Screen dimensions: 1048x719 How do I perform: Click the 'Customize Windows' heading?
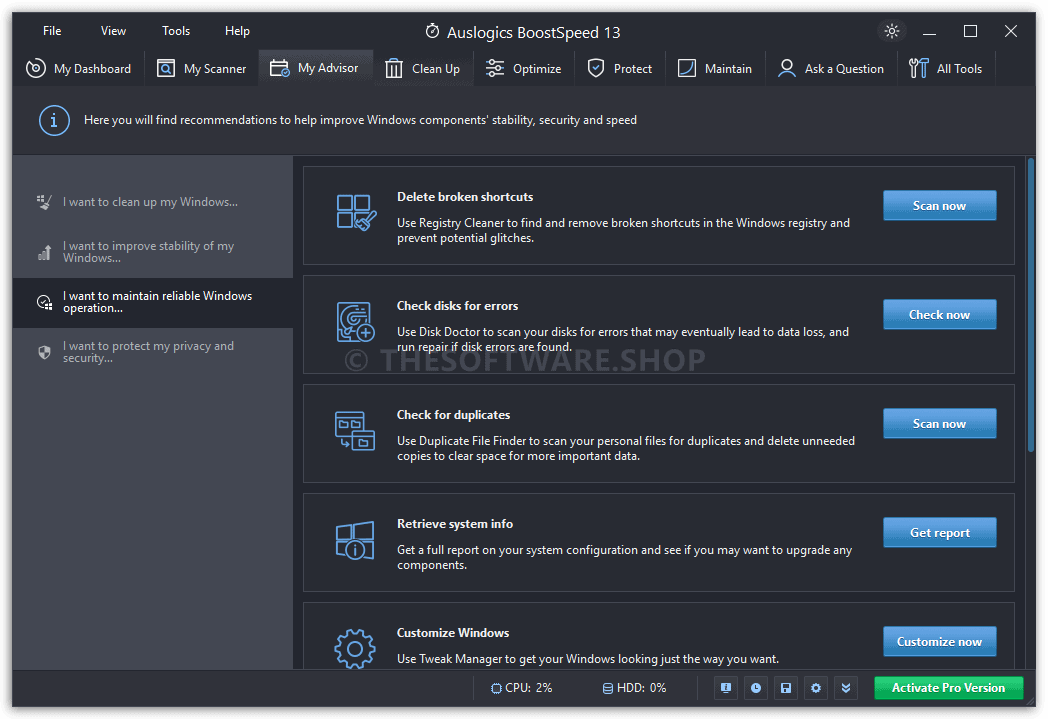(x=453, y=633)
